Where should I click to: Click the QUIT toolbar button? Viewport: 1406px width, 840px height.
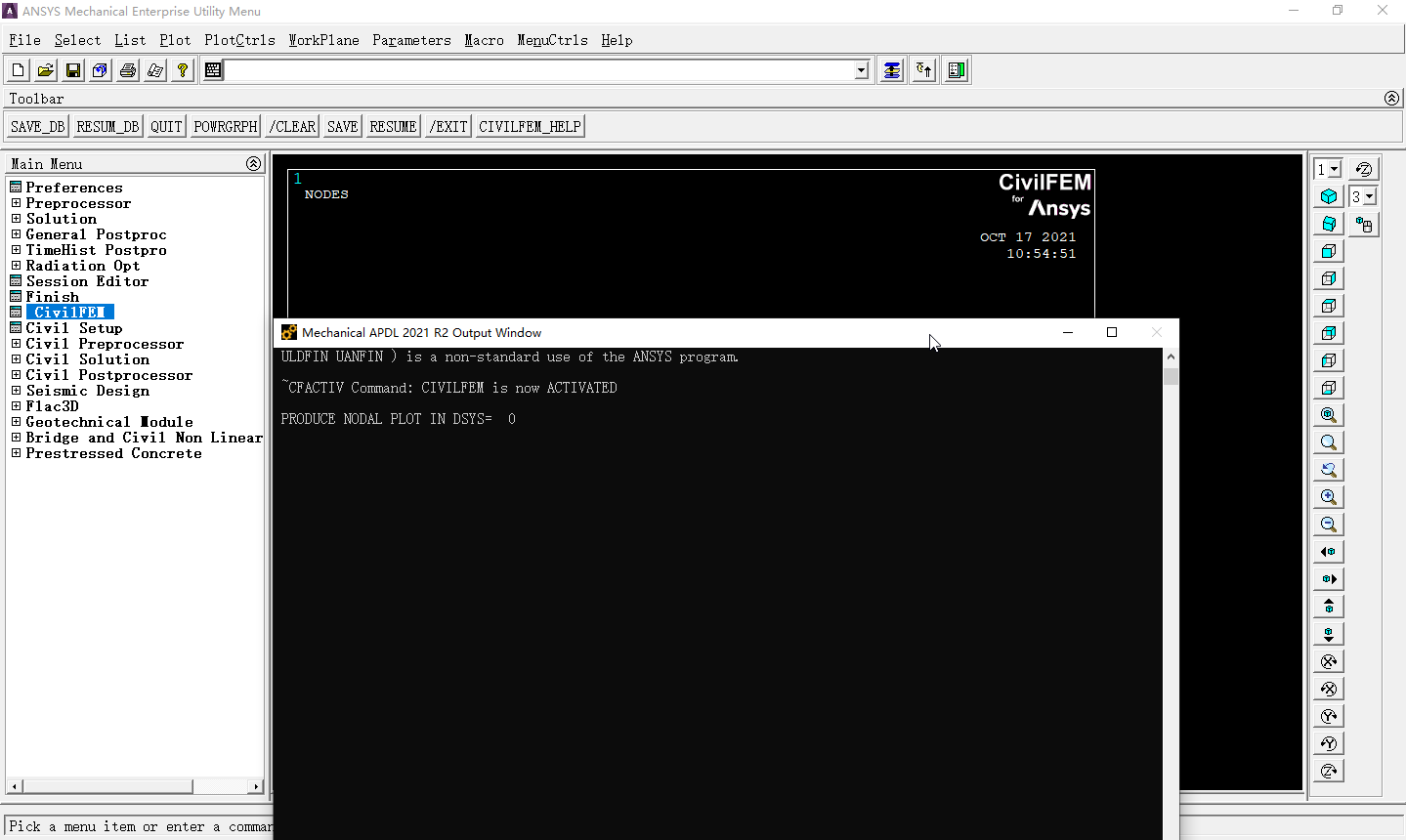(166, 127)
